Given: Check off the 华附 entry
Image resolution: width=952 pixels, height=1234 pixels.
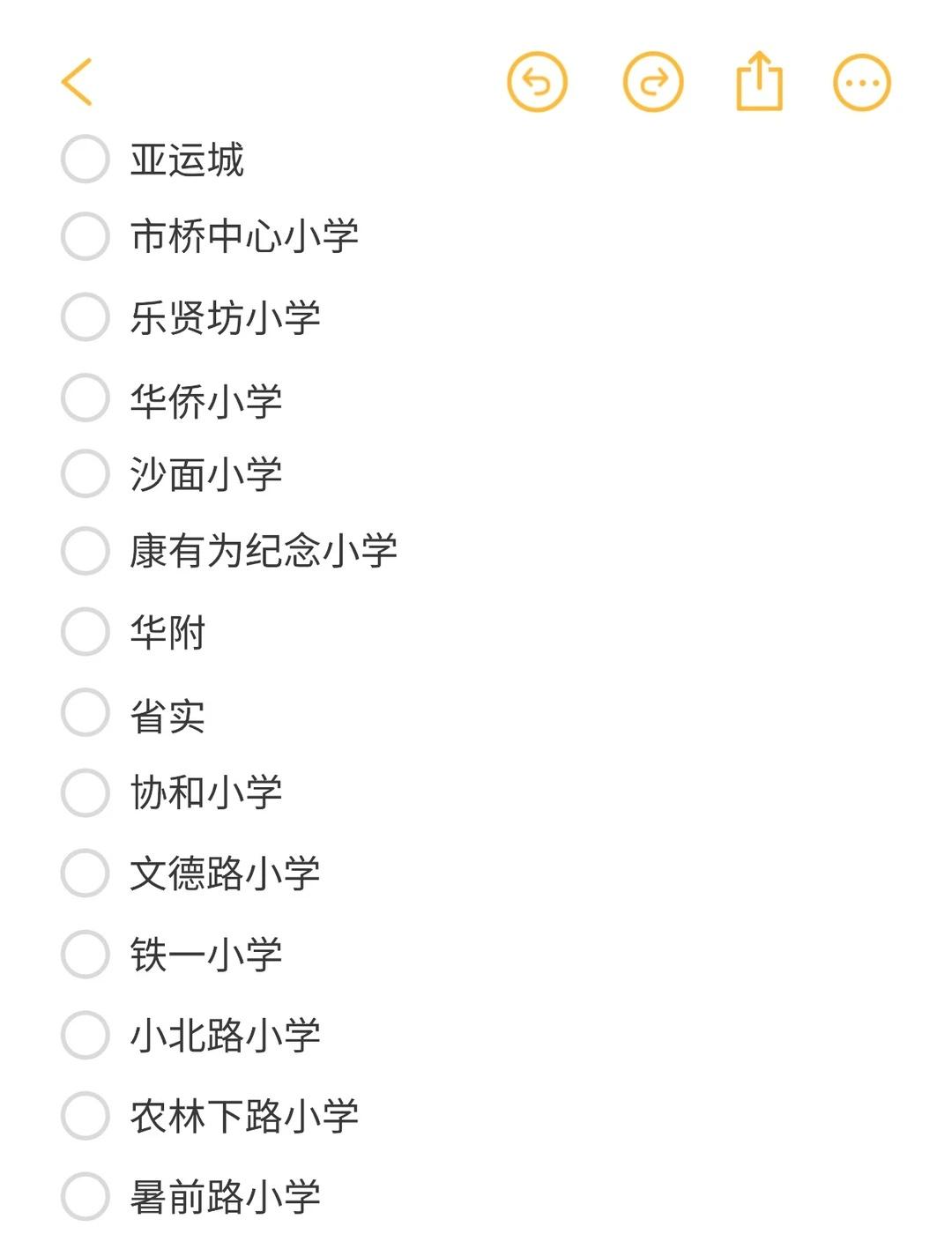Looking at the screenshot, I should pyautogui.click(x=86, y=631).
